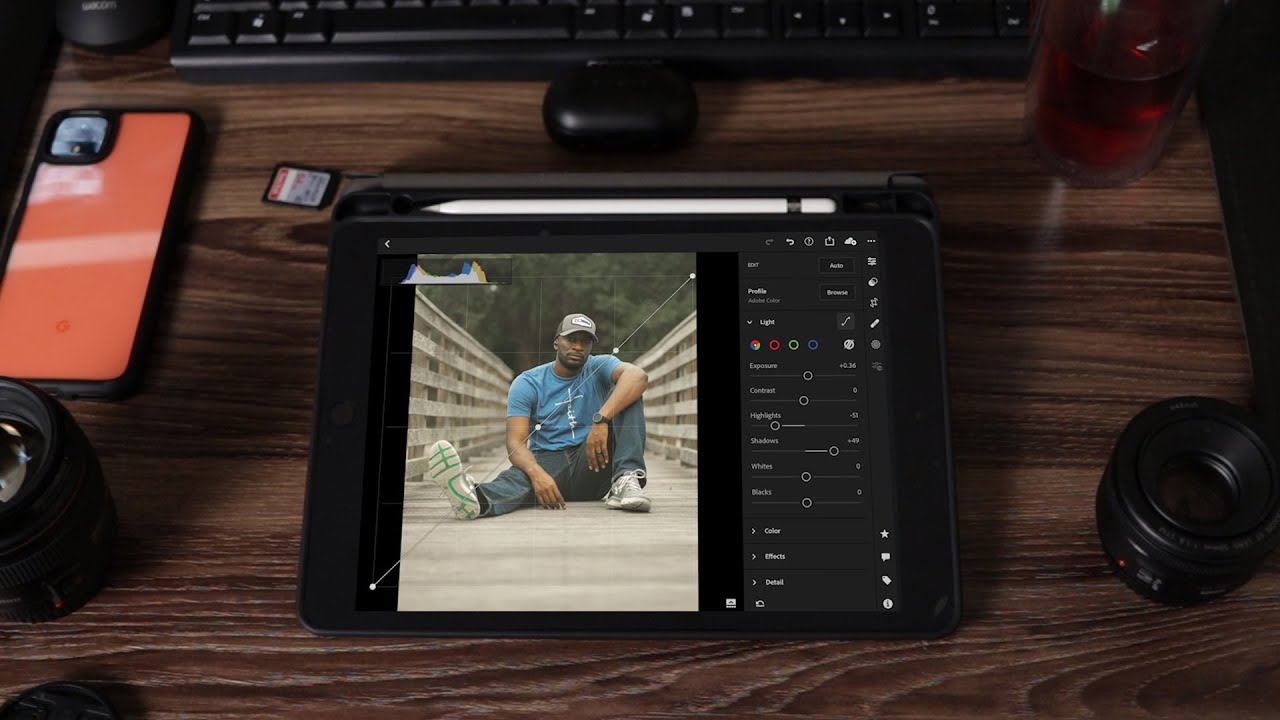The image size is (1280, 720).
Task: Select the Crop and rotate tool
Action: pyautogui.click(x=874, y=302)
